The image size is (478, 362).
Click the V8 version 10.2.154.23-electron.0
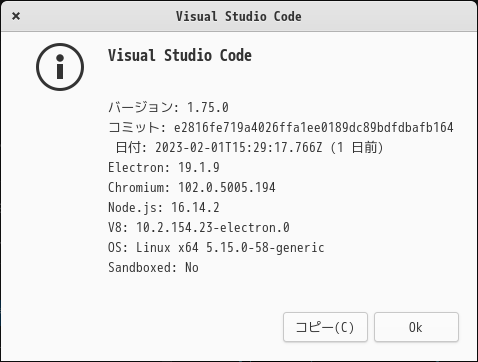point(213,227)
